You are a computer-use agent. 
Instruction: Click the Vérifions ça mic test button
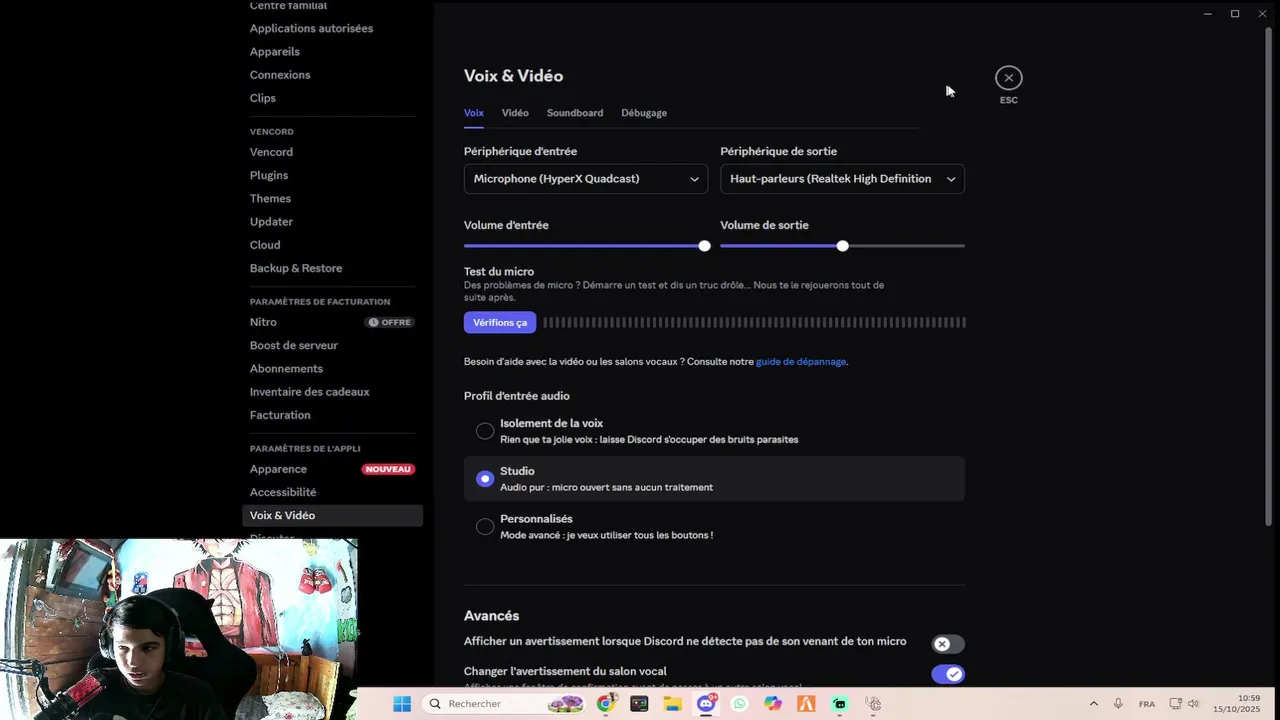click(500, 322)
